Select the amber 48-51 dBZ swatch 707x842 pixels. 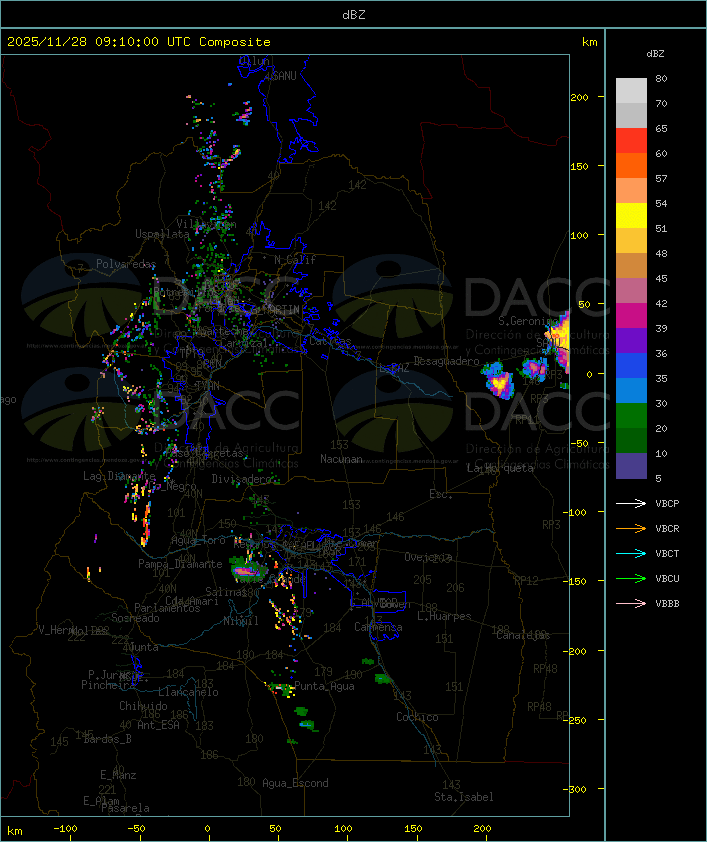click(631, 241)
